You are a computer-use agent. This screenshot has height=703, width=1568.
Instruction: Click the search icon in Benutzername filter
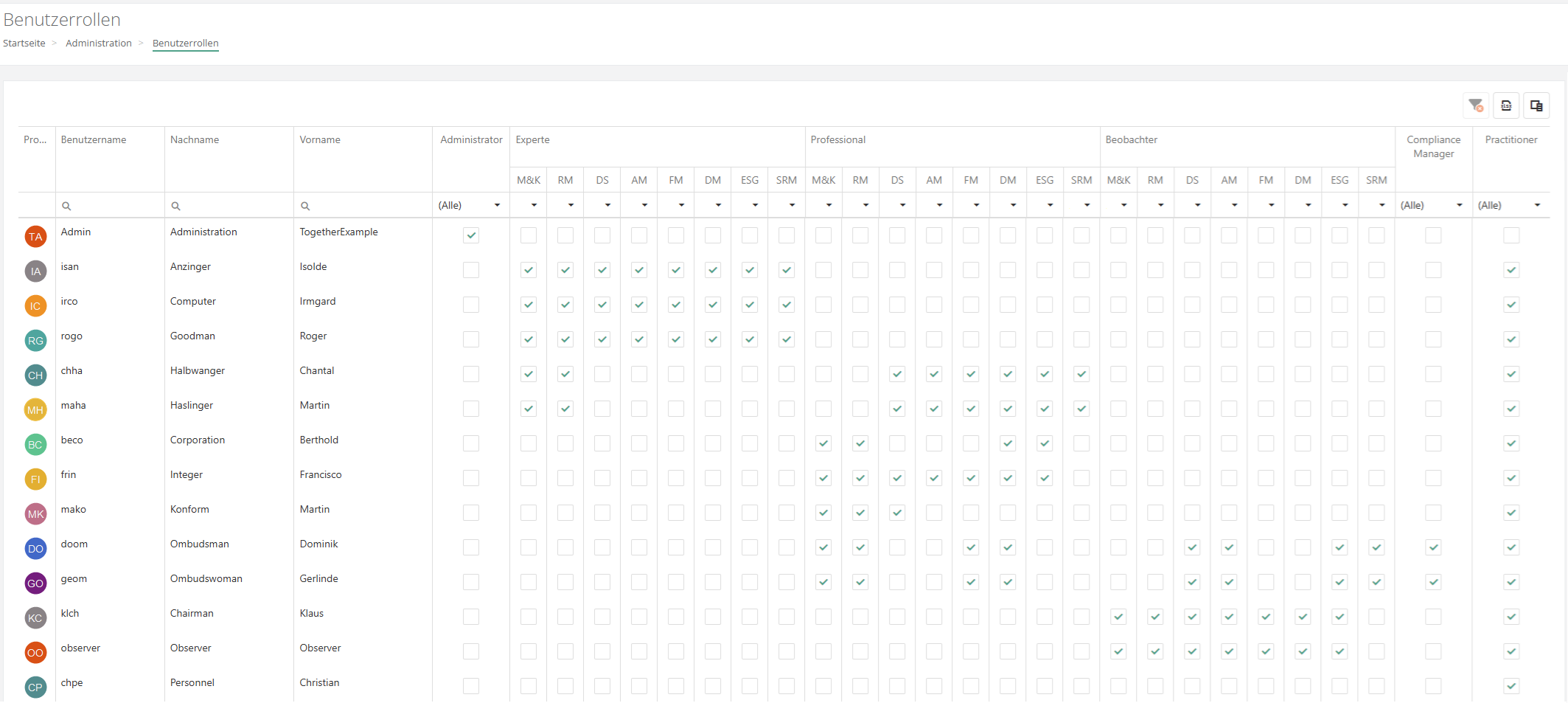click(x=66, y=206)
